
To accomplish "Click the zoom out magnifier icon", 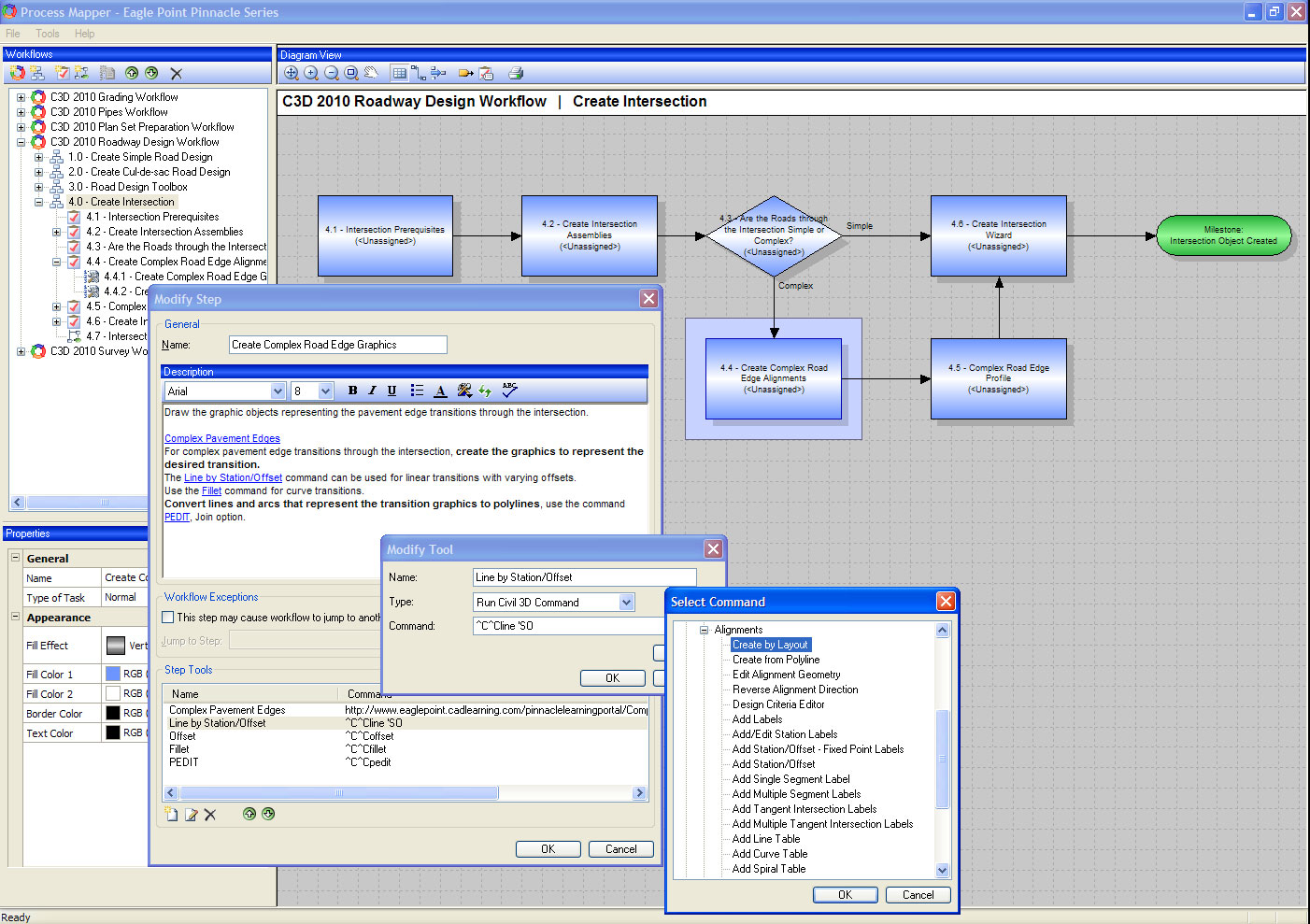I will click(x=332, y=73).
